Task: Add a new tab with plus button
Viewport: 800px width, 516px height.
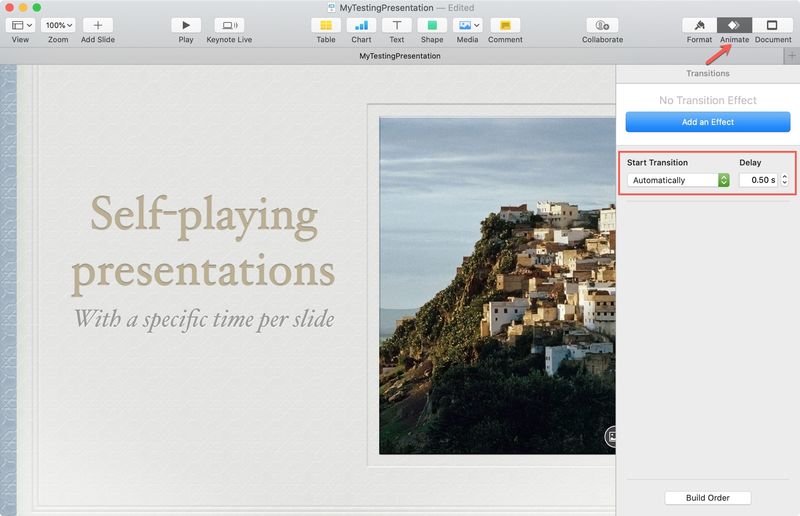Action: click(x=791, y=56)
